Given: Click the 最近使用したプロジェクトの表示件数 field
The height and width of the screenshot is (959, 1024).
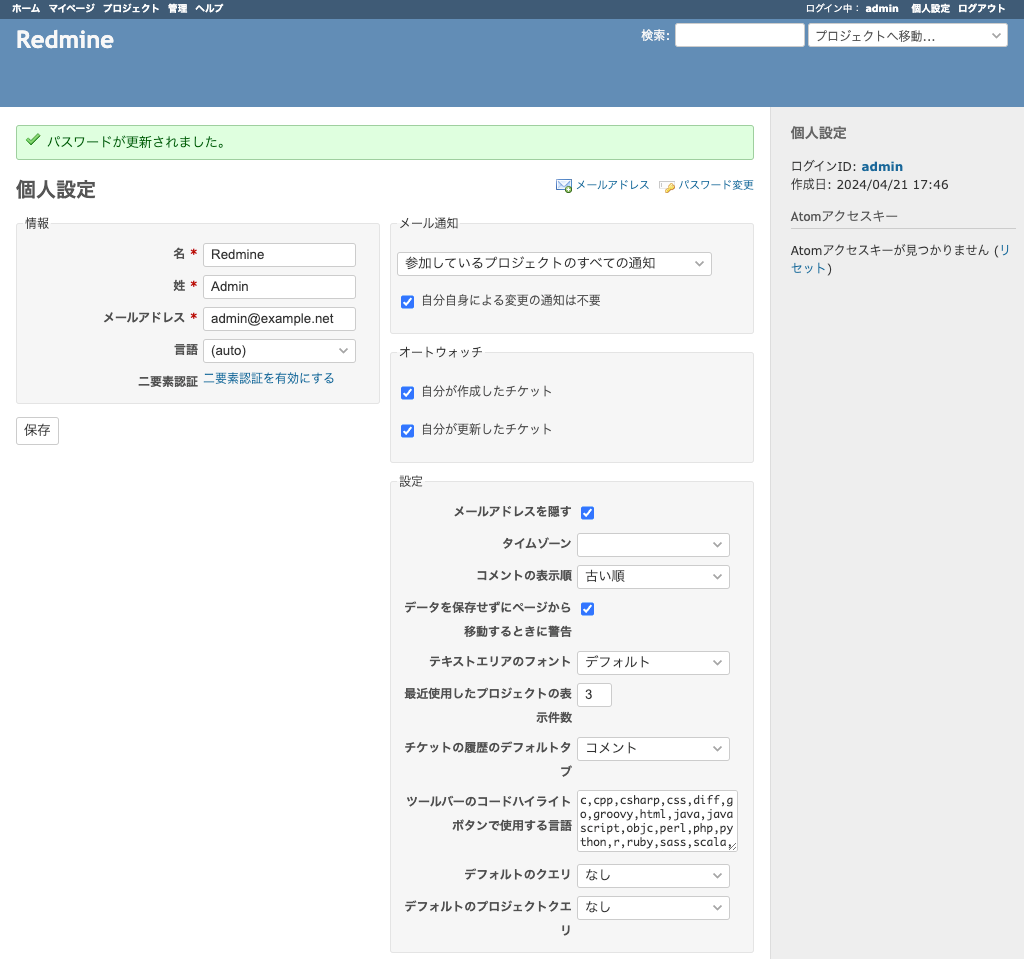Looking at the screenshot, I should (594, 695).
